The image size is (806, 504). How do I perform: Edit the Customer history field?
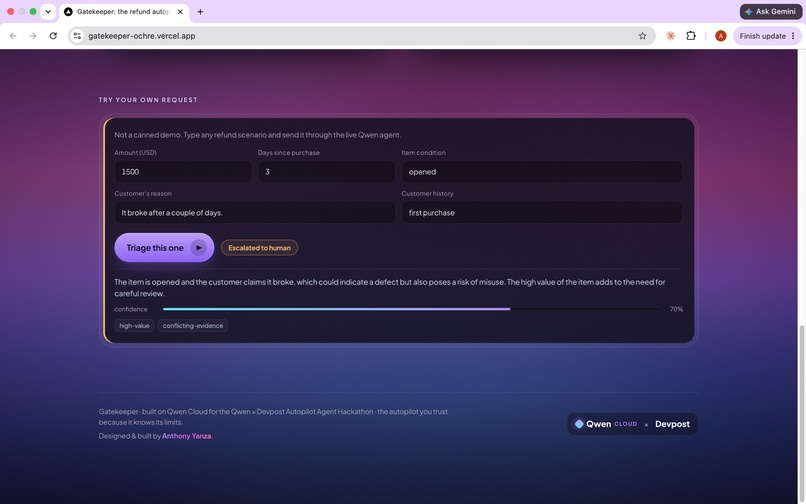point(542,212)
